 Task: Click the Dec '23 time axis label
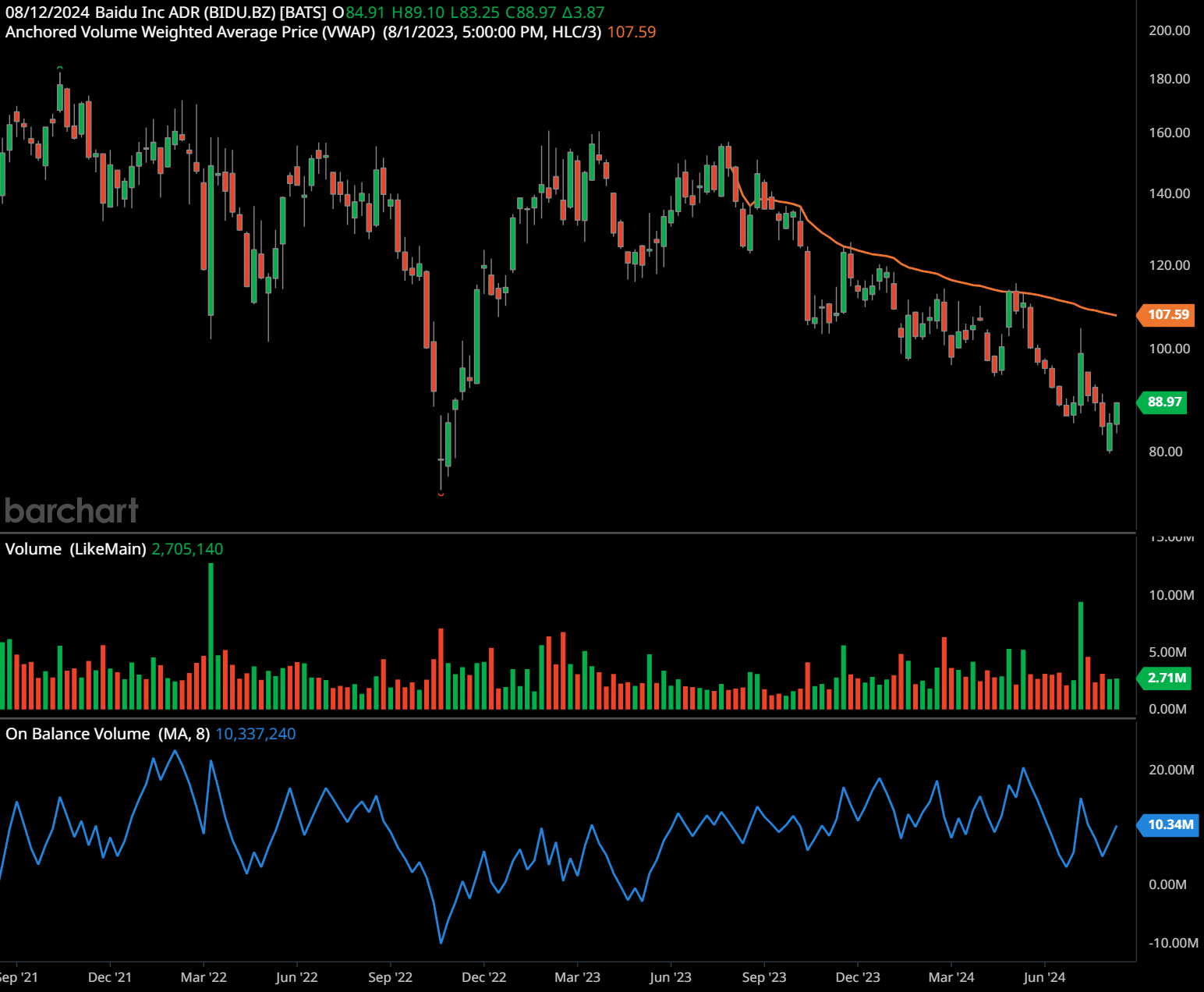click(x=858, y=977)
